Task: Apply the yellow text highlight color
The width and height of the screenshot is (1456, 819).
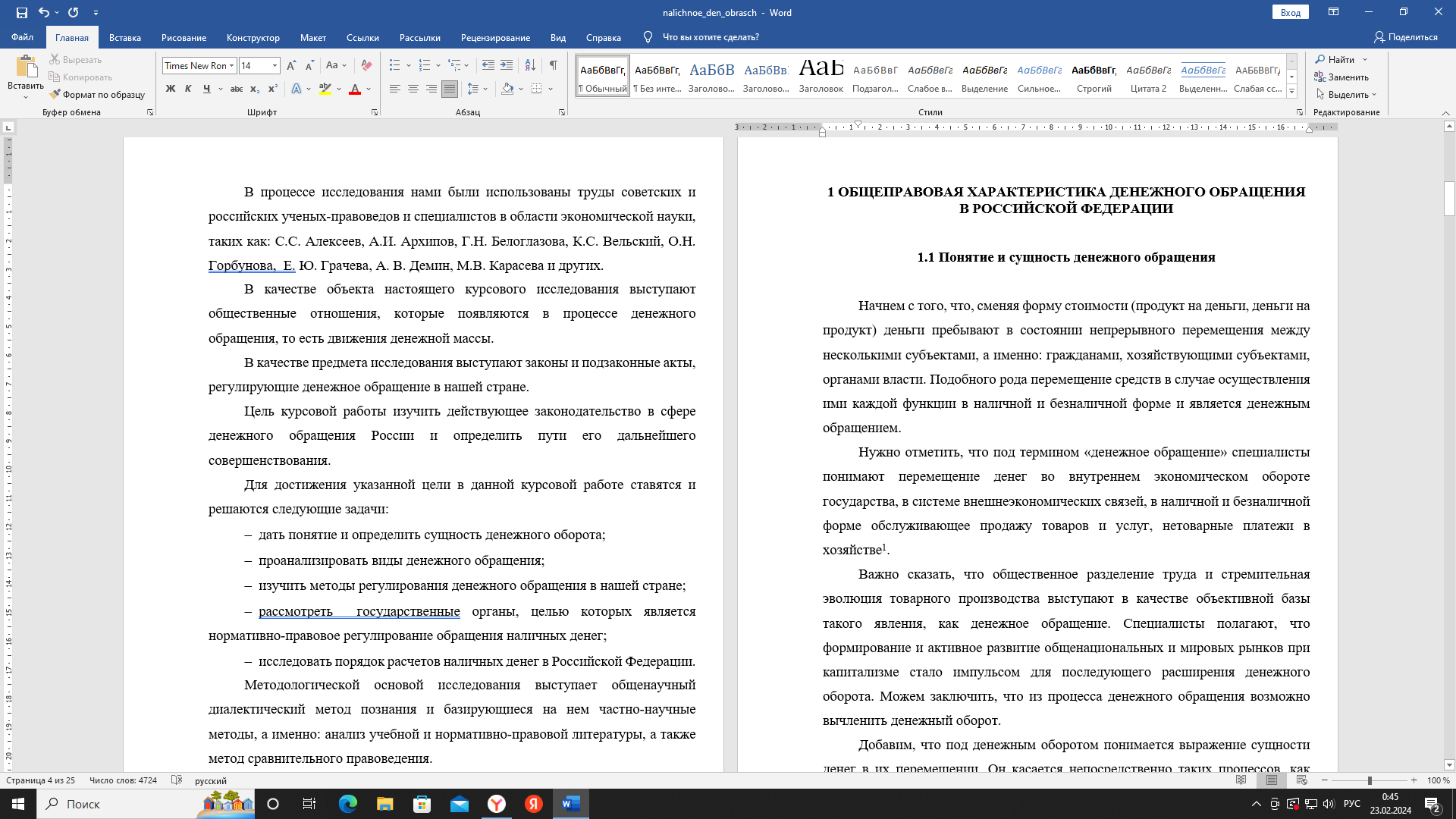Action: (325, 89)
